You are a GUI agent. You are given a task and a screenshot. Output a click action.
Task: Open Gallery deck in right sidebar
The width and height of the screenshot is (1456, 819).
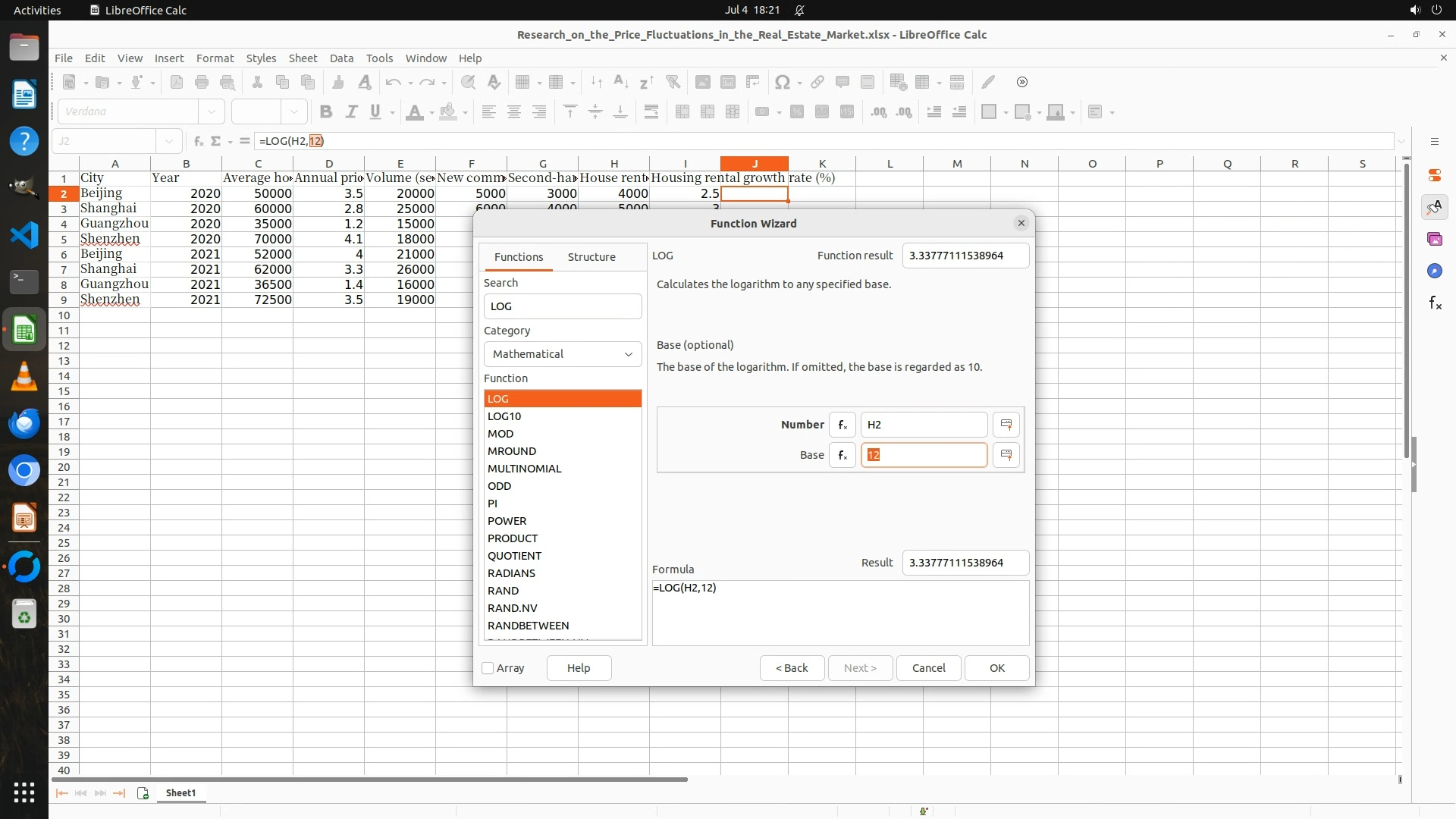pyautogui.click(x=1435, y=240)
